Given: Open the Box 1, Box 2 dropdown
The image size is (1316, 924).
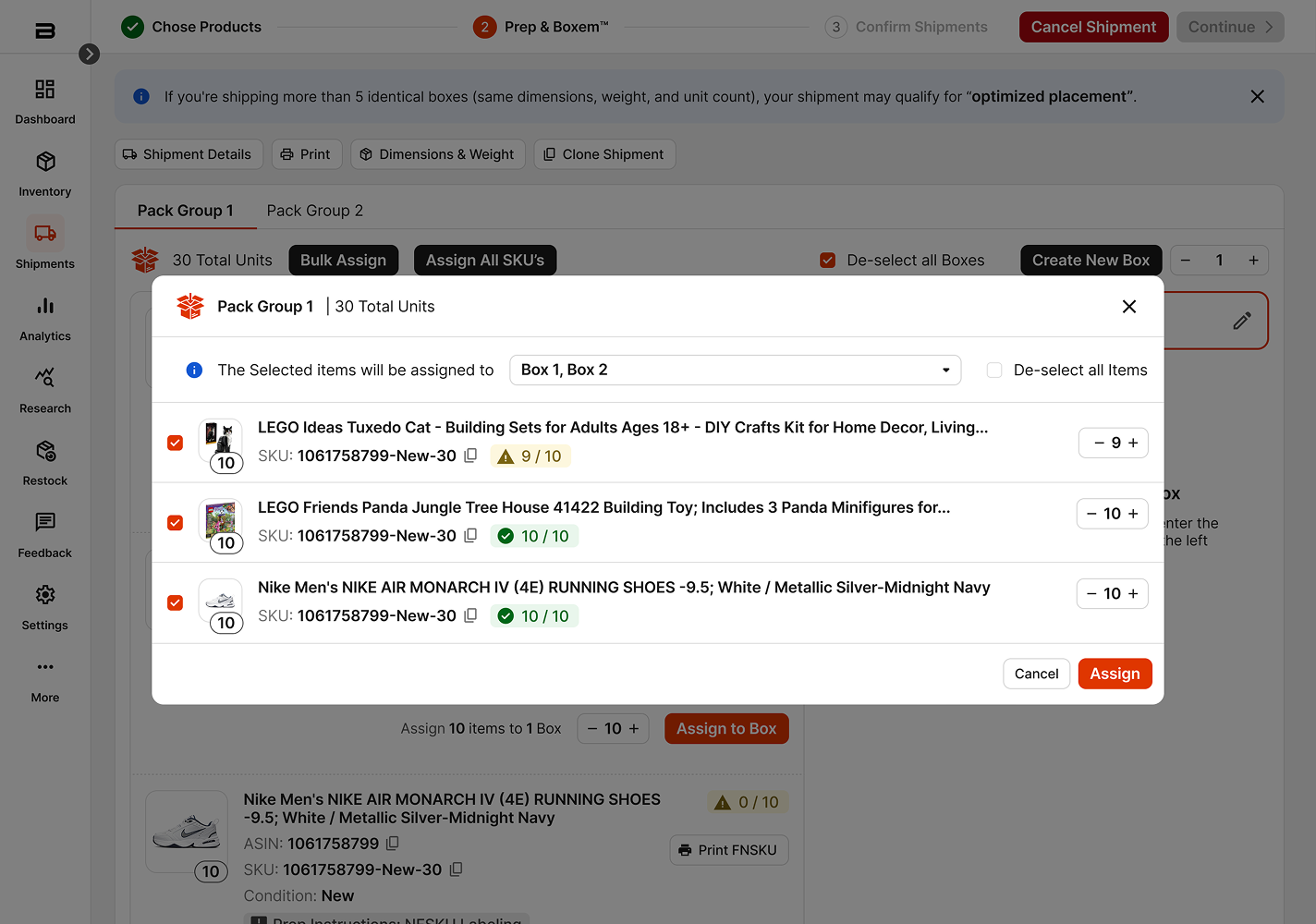Looking at the screenshot, I should (x=736, y=371).
